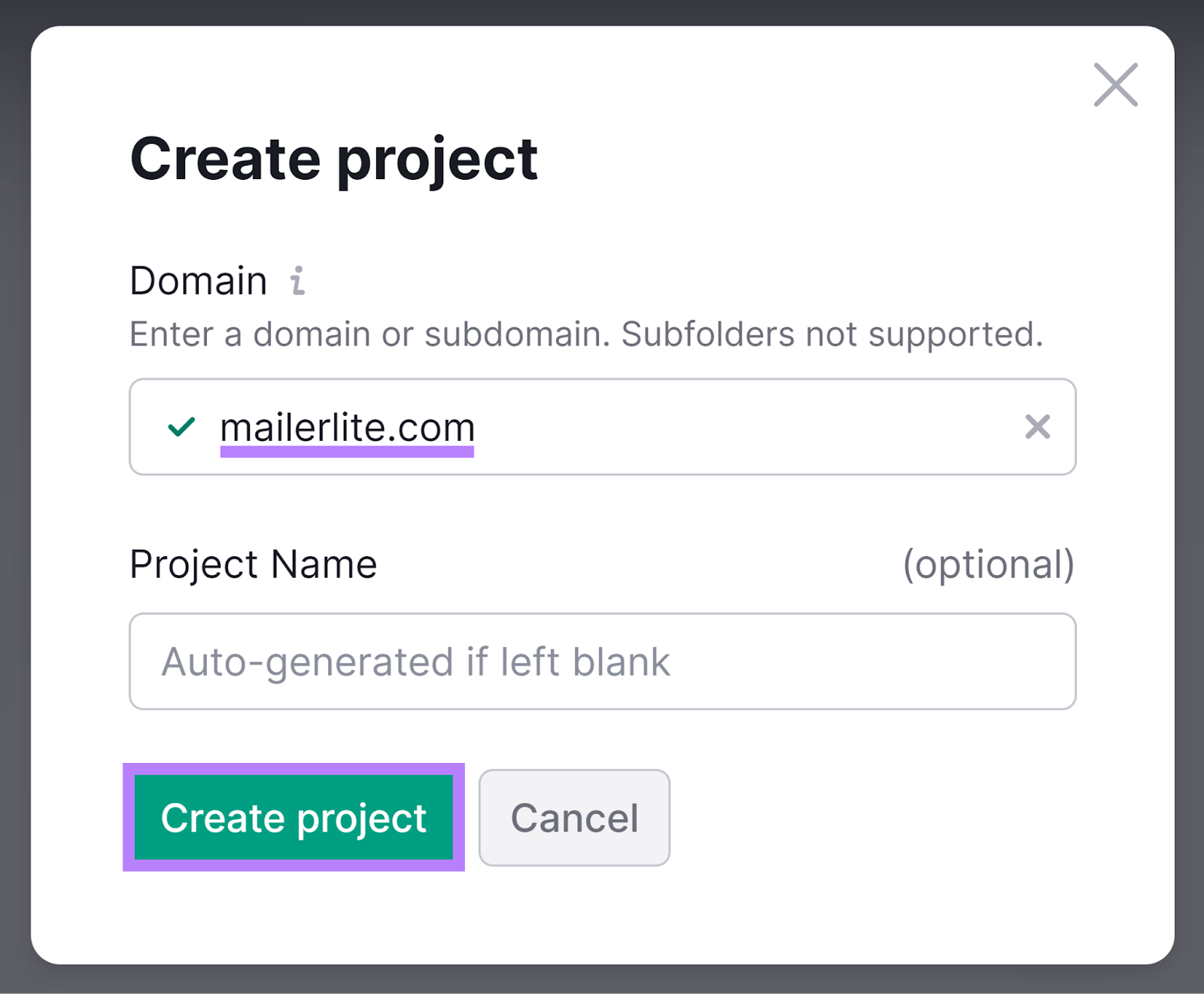
Task: Click the Domain field label
Action: coord(197,280)
